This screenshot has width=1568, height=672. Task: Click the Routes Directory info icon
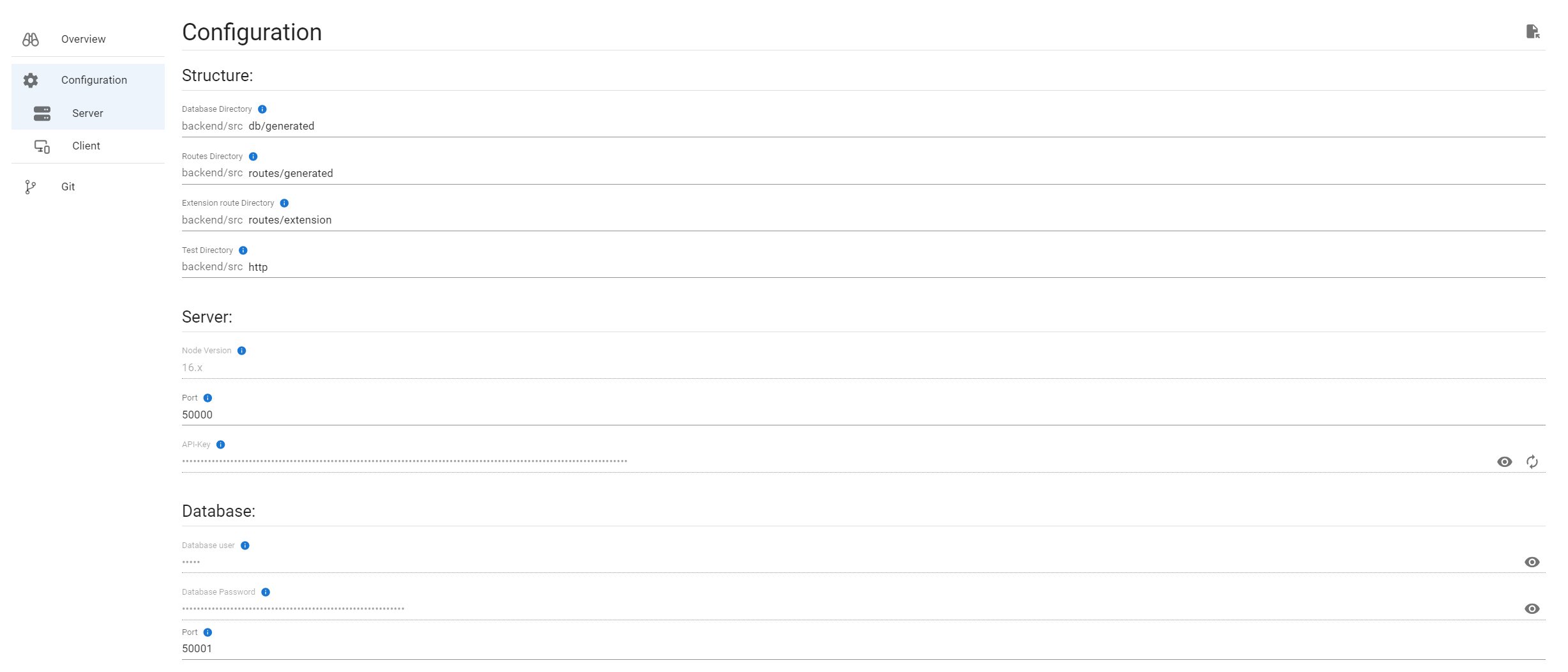tap(253, 157)
